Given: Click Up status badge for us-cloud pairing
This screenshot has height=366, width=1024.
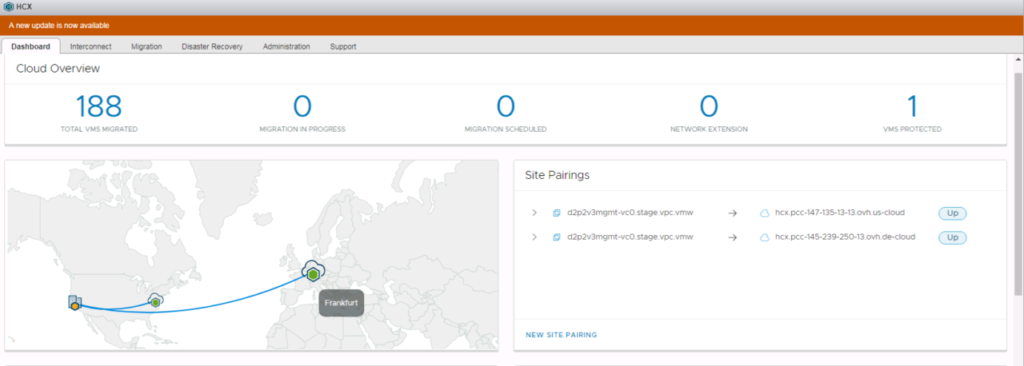Looking at the screenshot, I should [x=952, y=213].
